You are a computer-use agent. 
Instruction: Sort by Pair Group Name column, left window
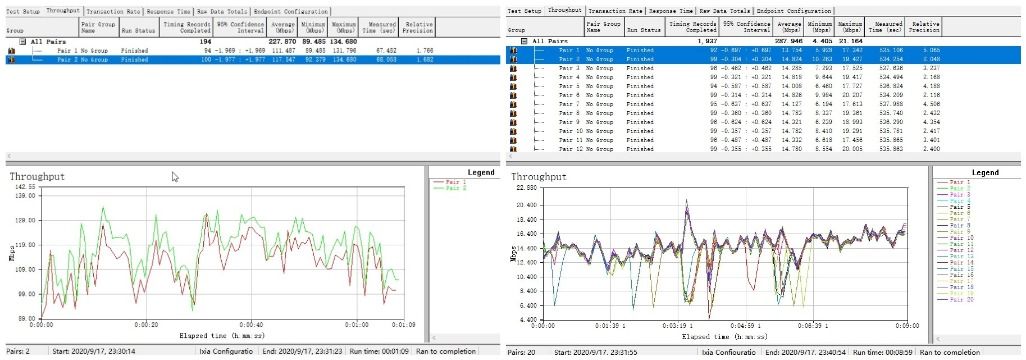98,27
